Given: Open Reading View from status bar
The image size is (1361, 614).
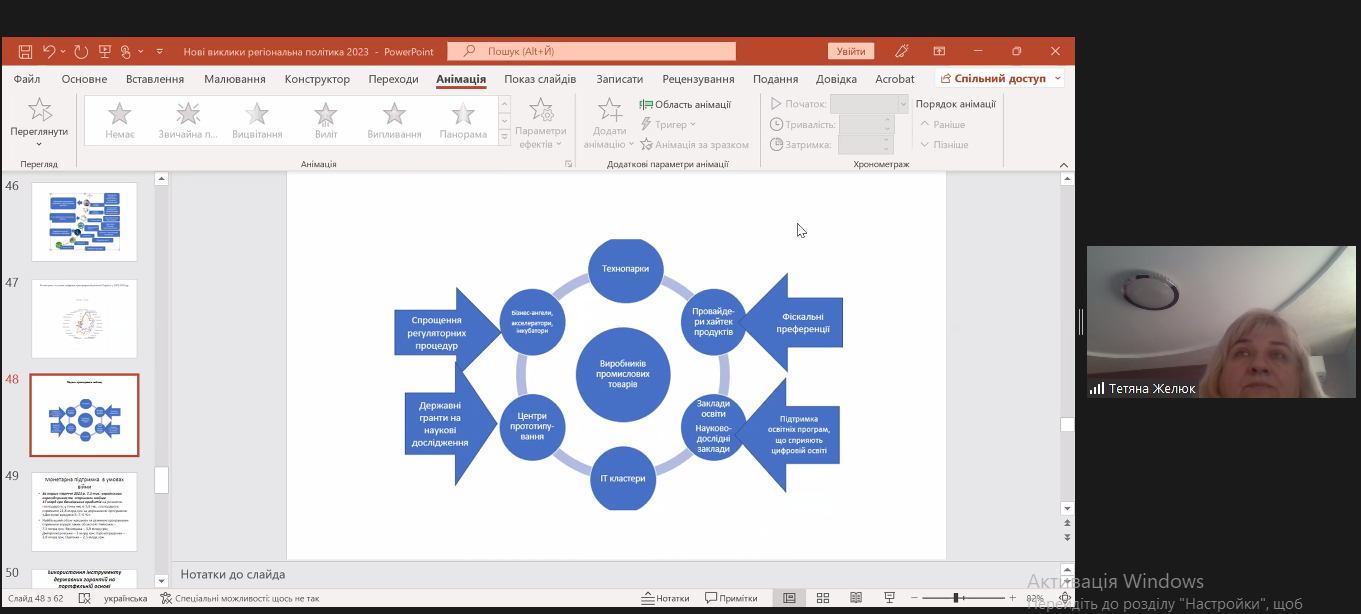Looking at the screenshot, I should tap(856, 598).
